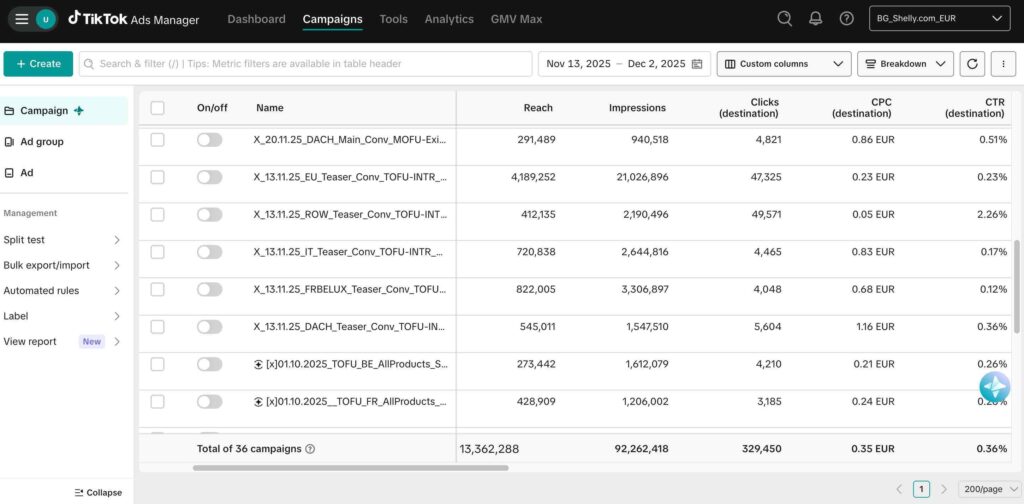Open the 200/page size dropdown
This screenshot has width=1024, height=504.
(x=989, y=489)
